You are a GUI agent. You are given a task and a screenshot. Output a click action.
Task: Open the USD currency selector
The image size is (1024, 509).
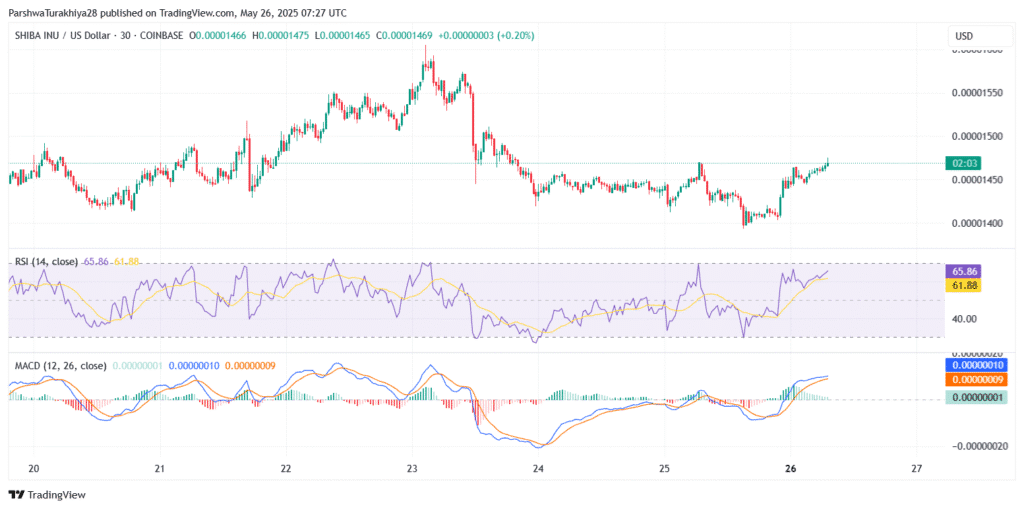coord(964,36)
